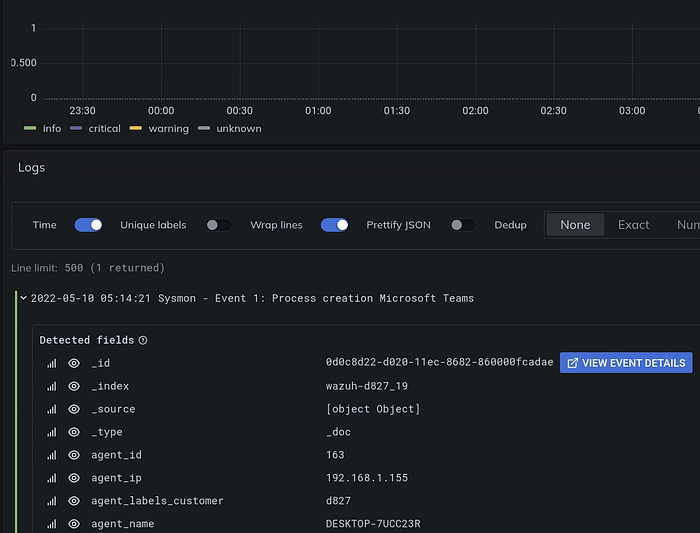The image size is (700, 533).
Task: Enable the Prettify JSON switch
Action: (x=462, y=225)
